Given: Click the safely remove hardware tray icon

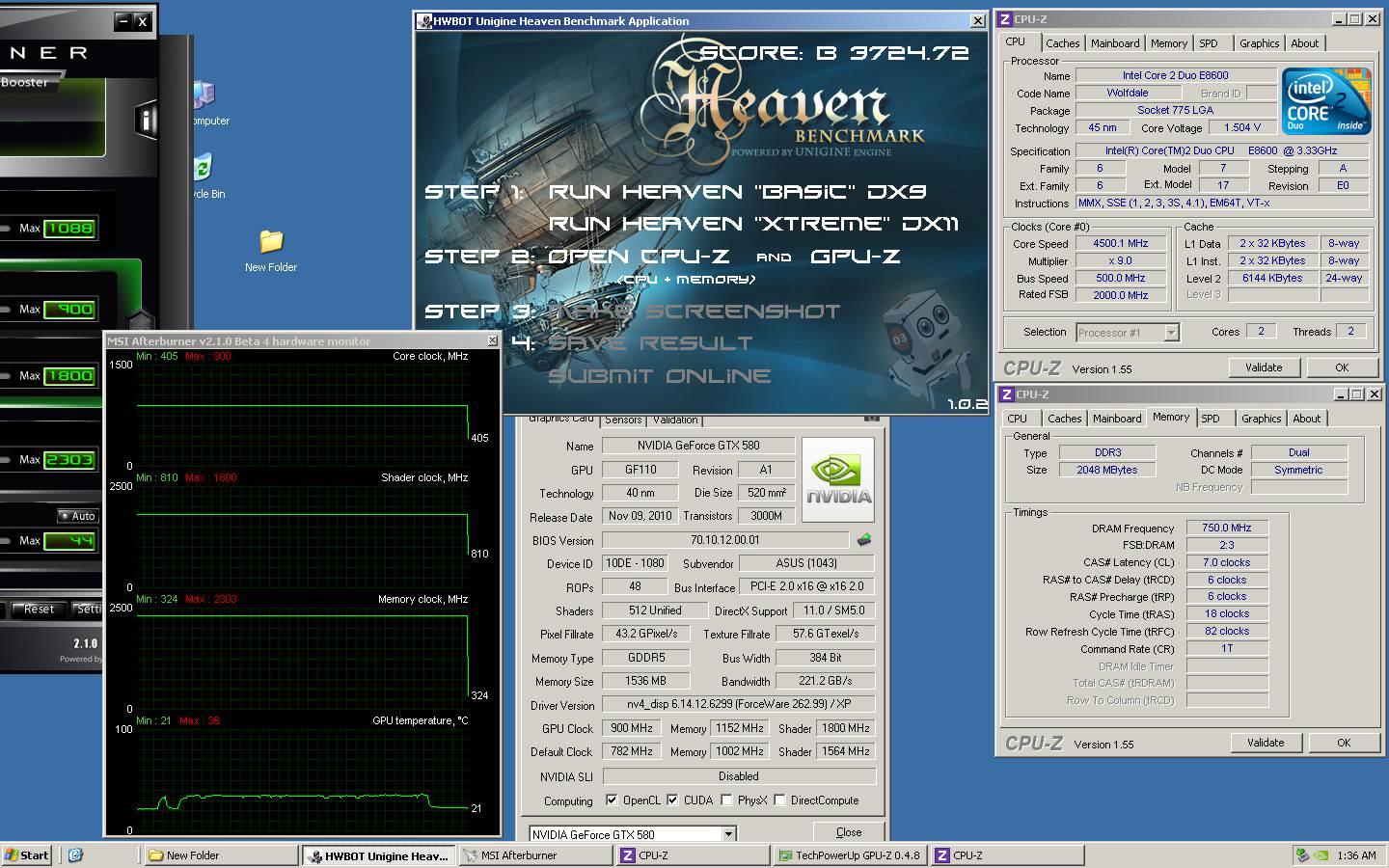Looking at the screenshot, I should (1302, 855).
